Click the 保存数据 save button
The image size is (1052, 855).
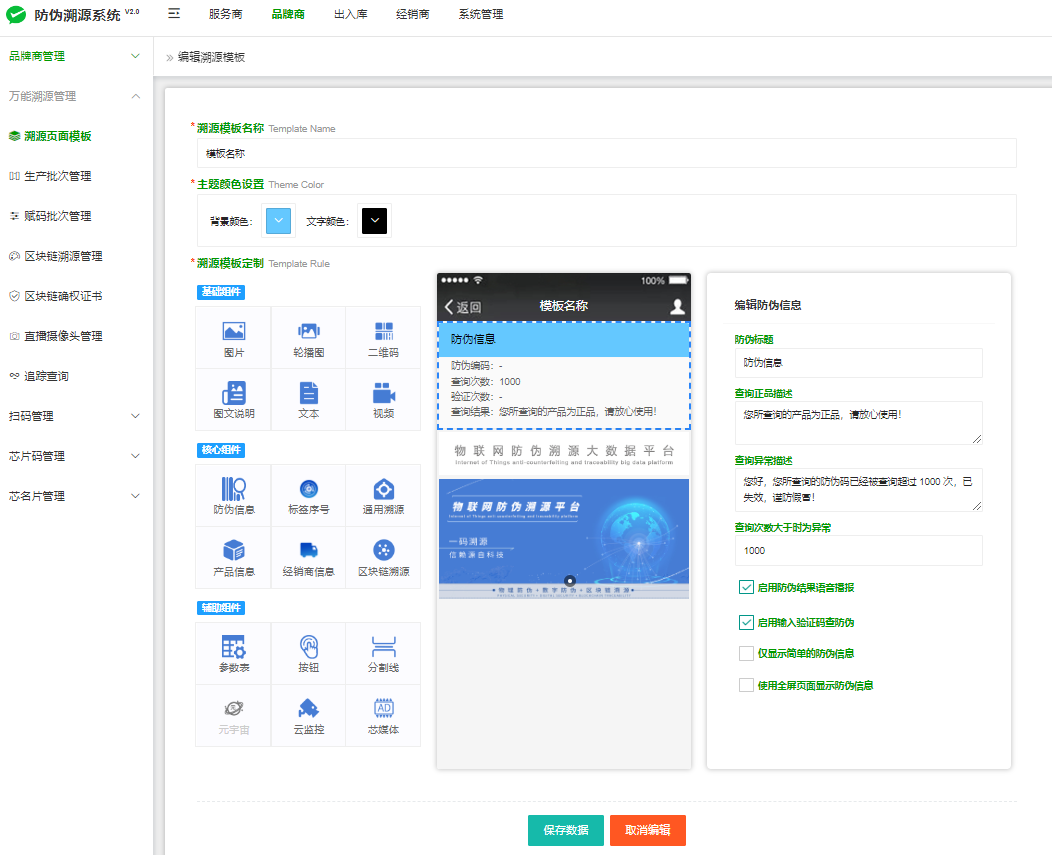(565, 830)
